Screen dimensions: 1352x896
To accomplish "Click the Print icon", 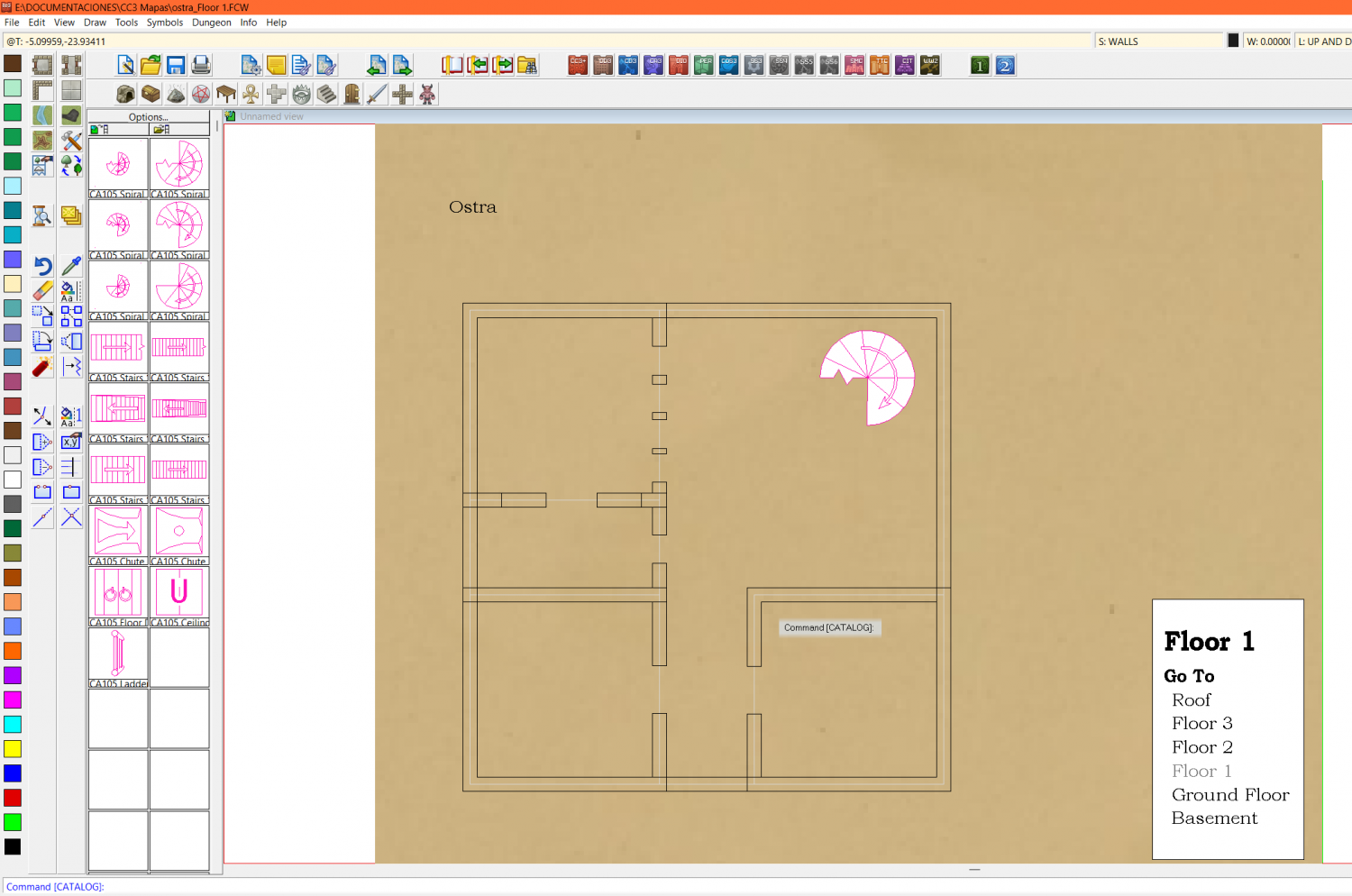I will pos(201,65).
